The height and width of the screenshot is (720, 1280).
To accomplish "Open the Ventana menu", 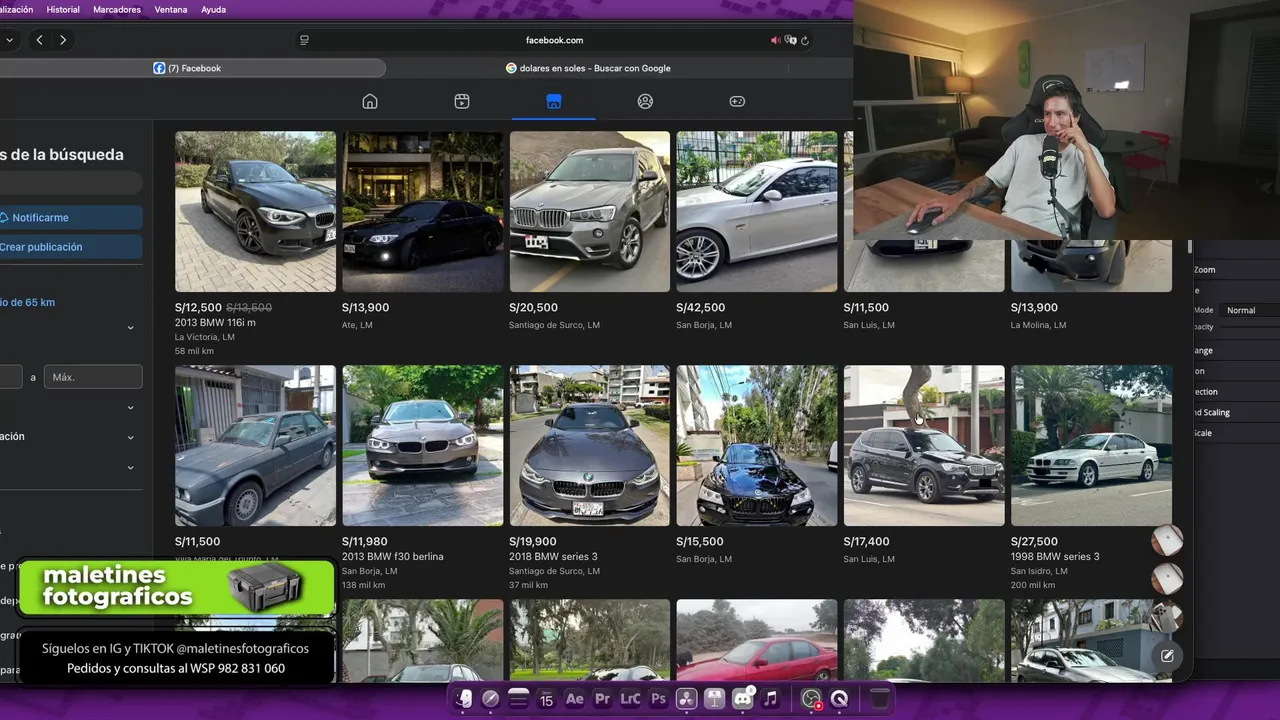I will (171, 9).
